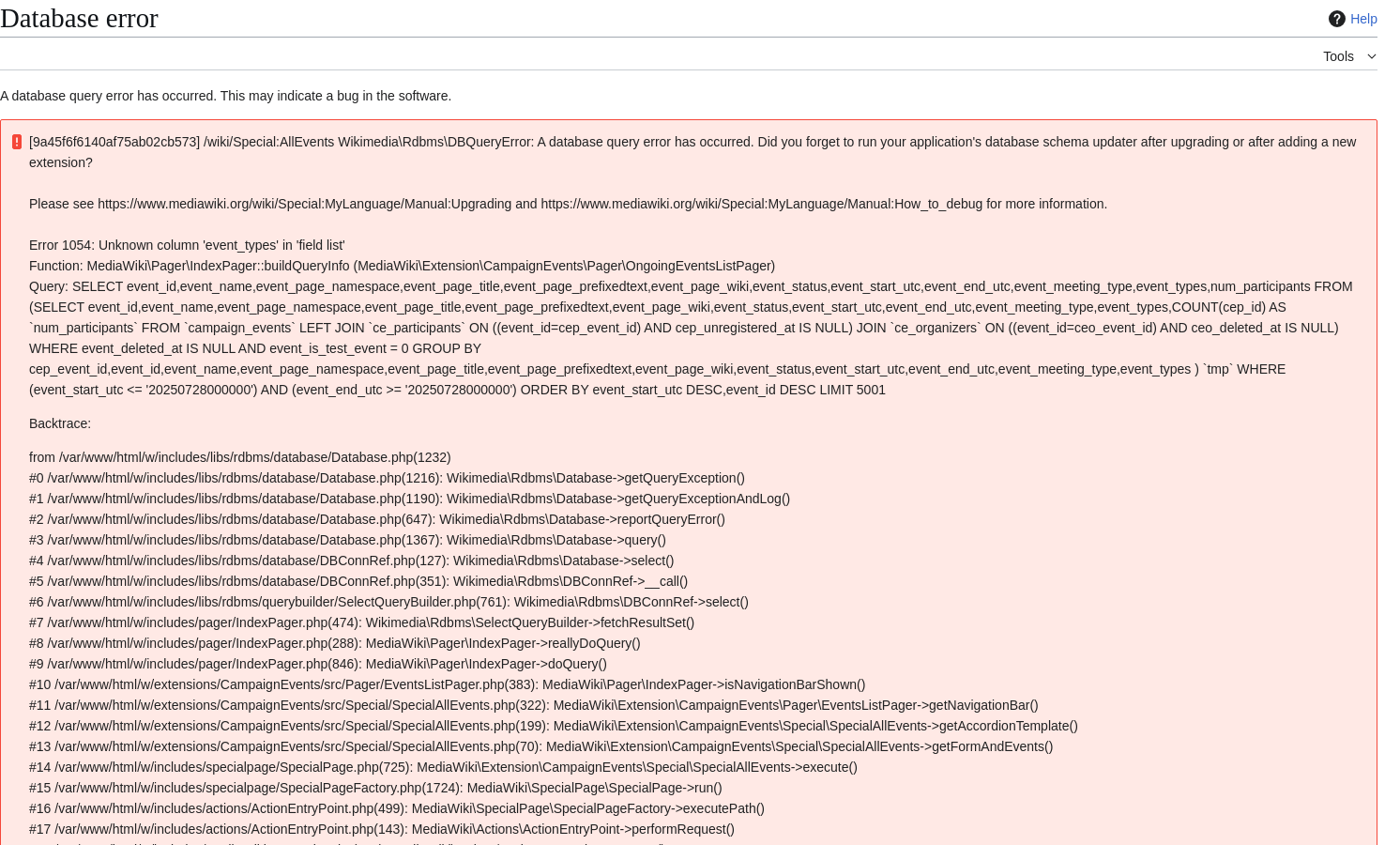Expand the chevron beside Tools
The image size is (1400, 845).
(x=1372, y=56)
